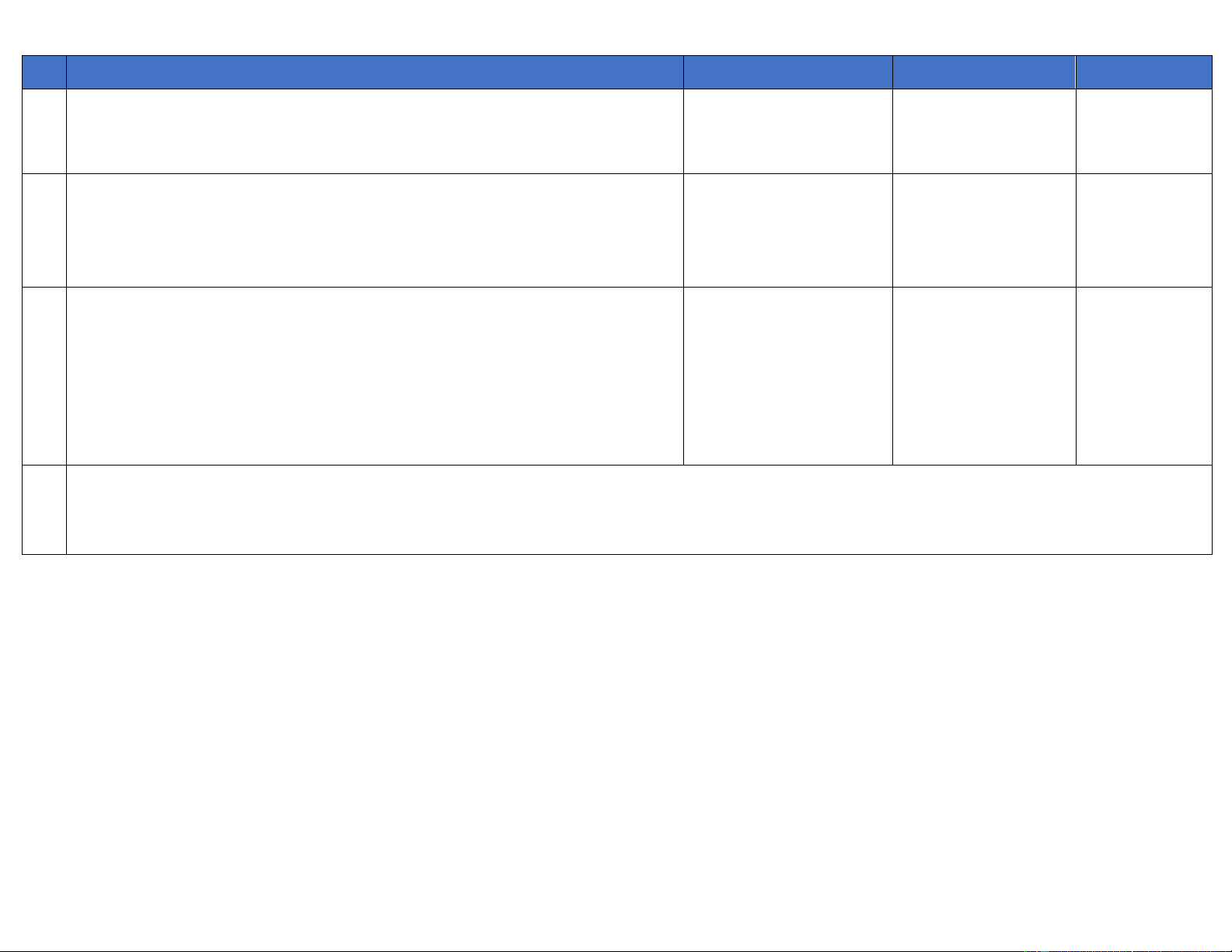Viewport: 1232px width, 952px height.
Task: Click first white row's widest cell
Action: (375, 131)
